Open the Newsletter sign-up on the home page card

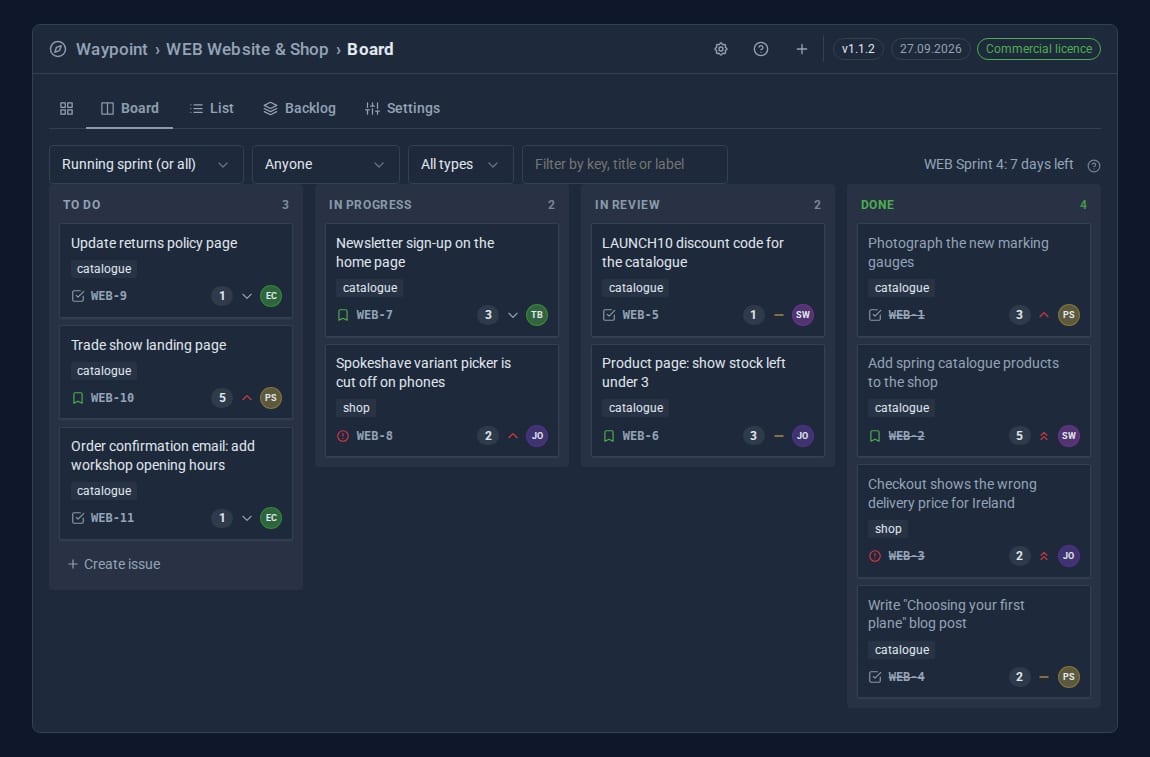(x=442, y=280)
